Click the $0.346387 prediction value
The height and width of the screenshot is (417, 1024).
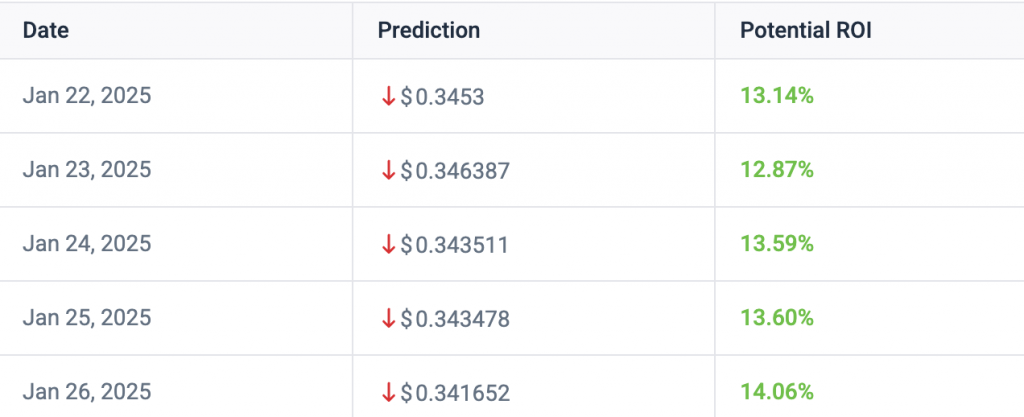[x=455, y=171]
